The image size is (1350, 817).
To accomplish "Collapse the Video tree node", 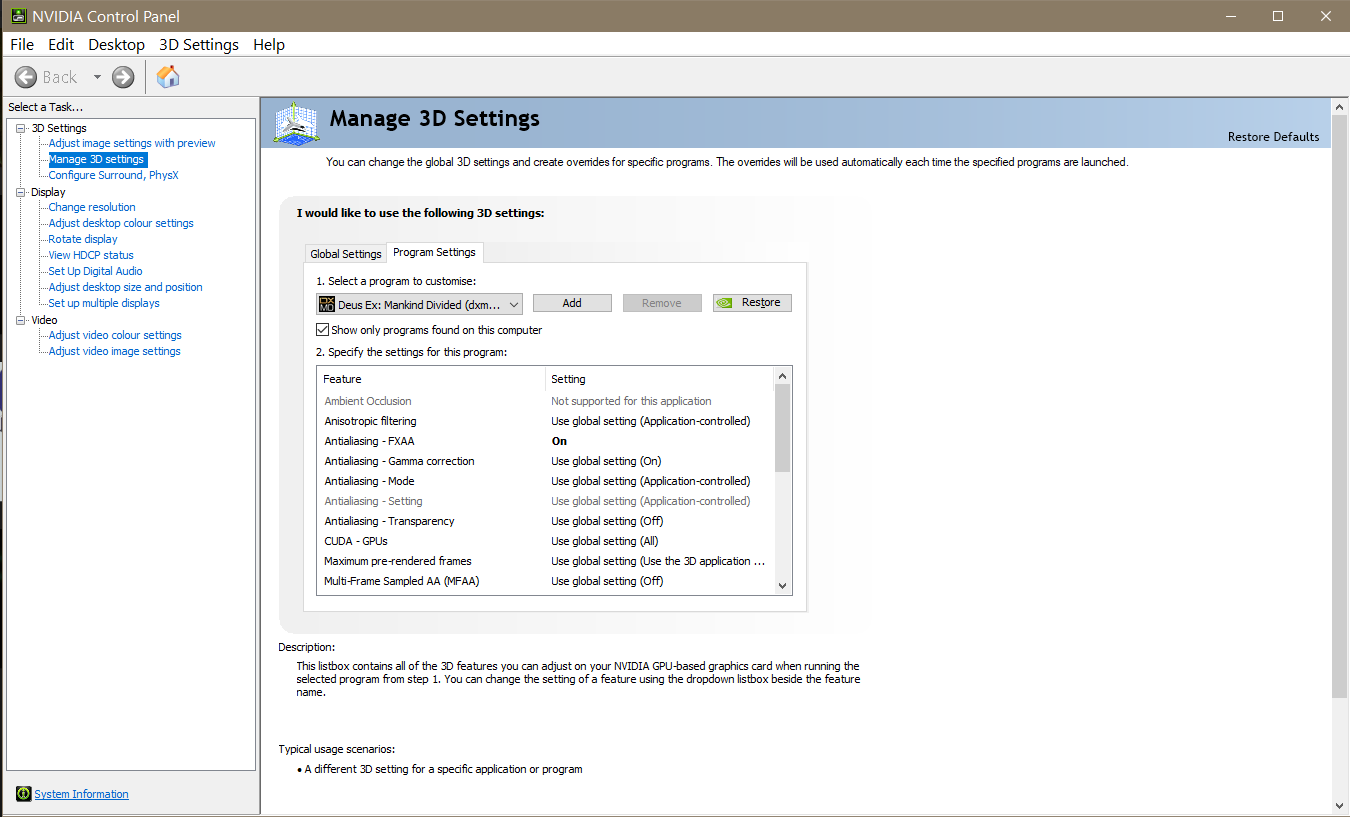I will tap(21, 320).
